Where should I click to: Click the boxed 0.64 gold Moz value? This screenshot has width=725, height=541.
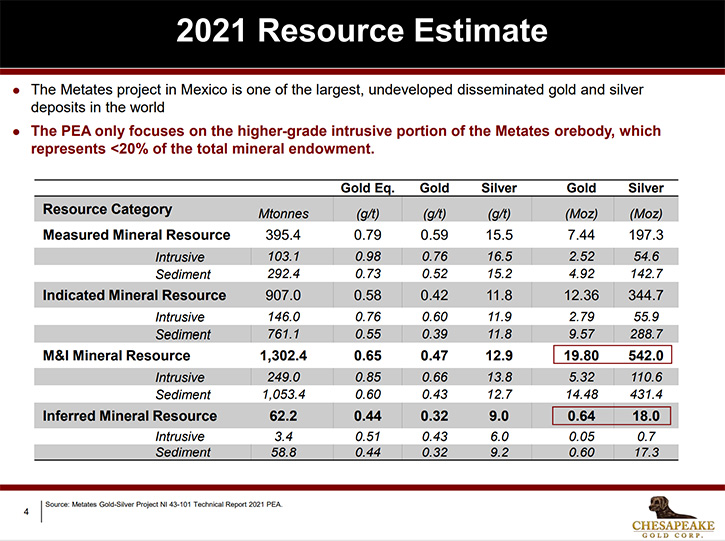click(x=581, y=416)
